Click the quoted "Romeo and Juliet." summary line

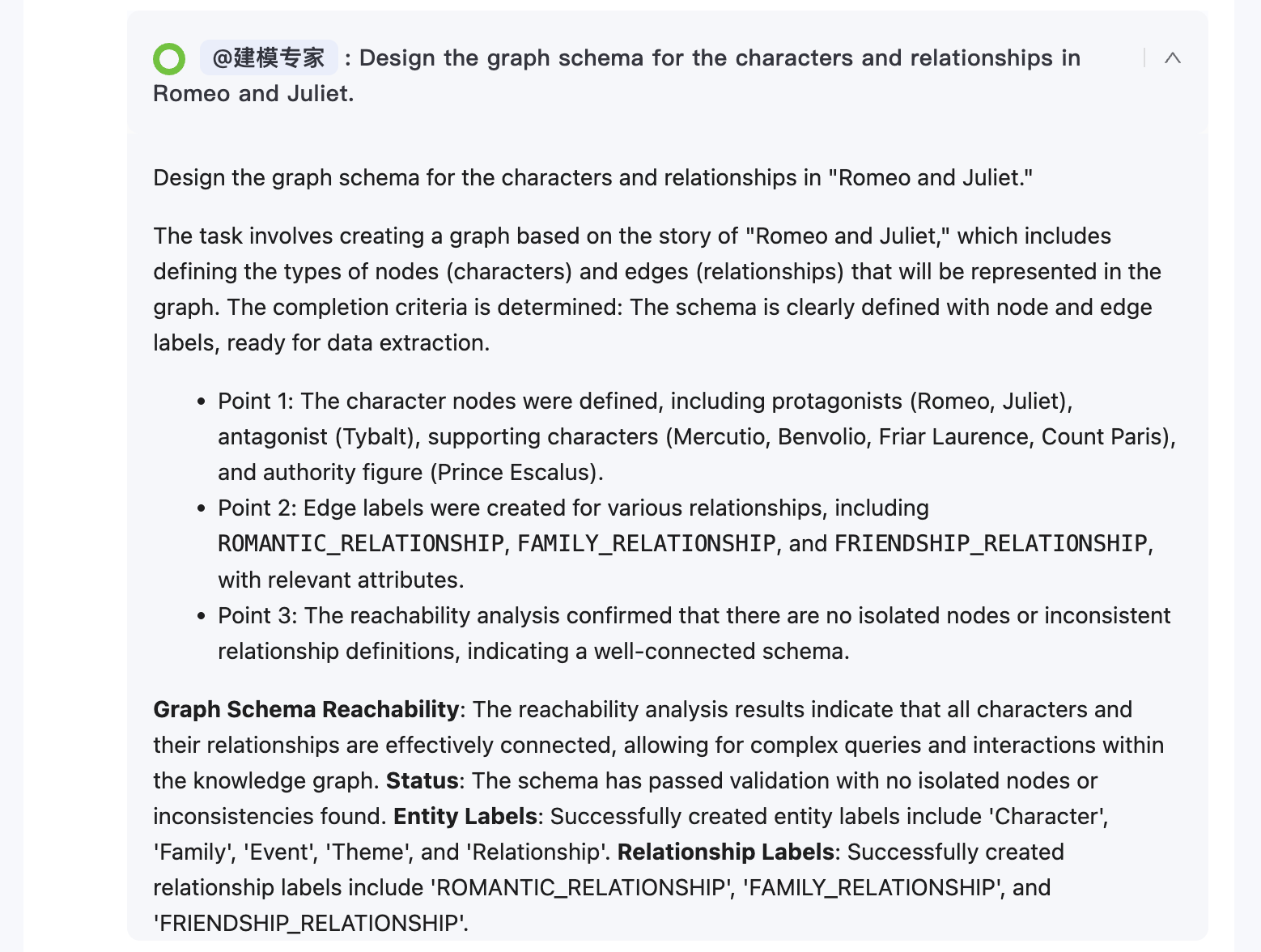(592, 177)
